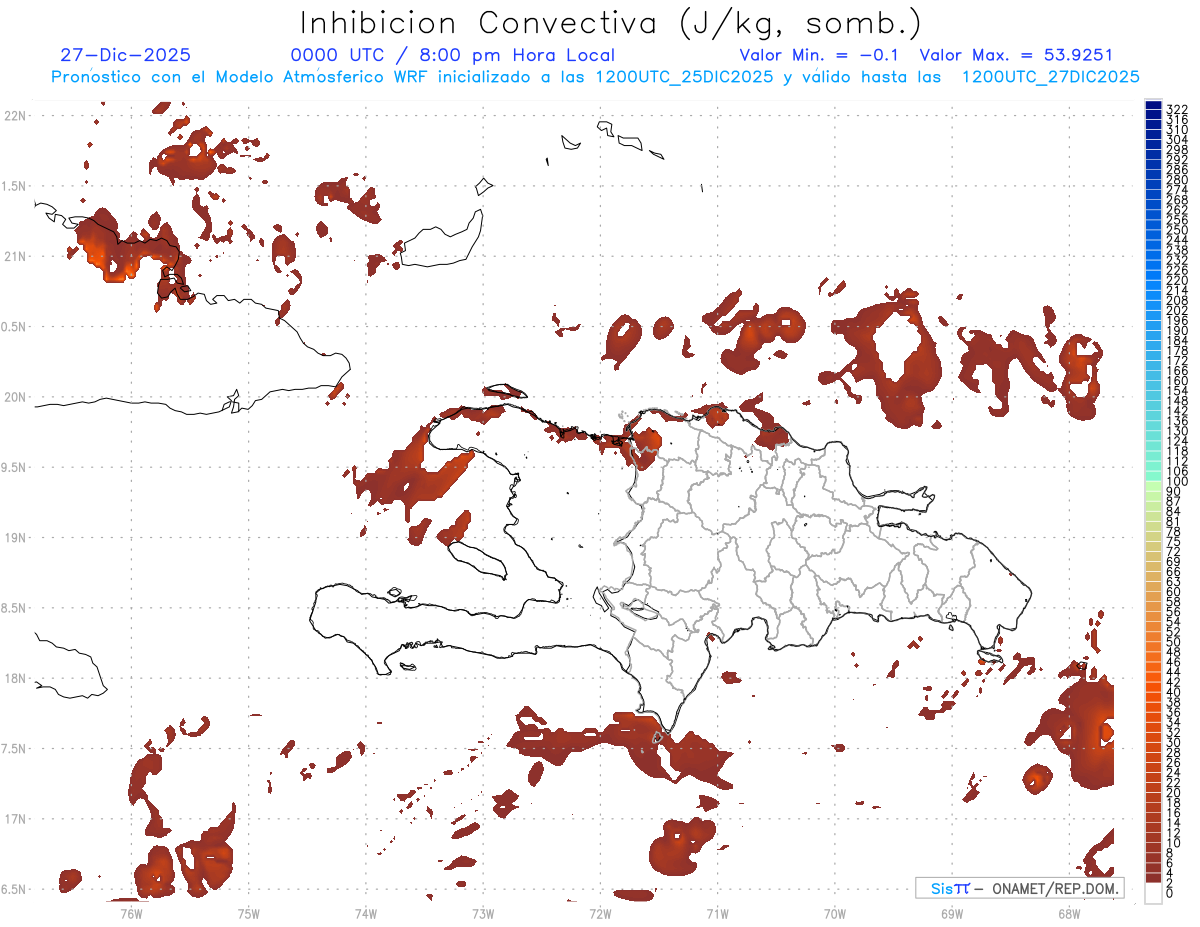Select the 'Valor Max. = 53.9251' readout
This screenshot has width=1200, height=927.
click(1016, 56)
